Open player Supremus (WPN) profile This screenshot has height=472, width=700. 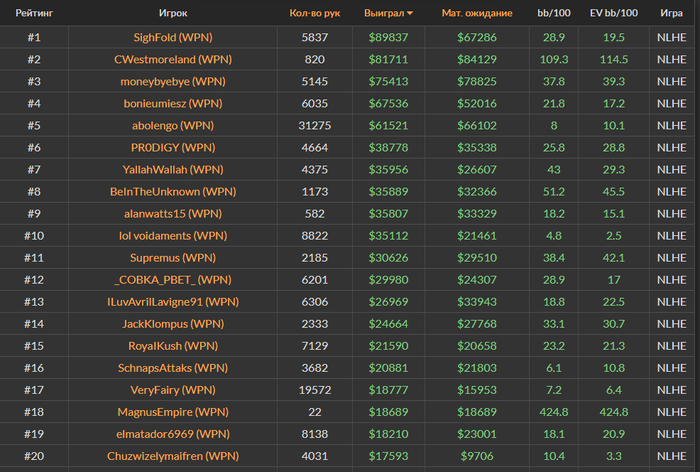pyautogui.click(x=173, y=258)
